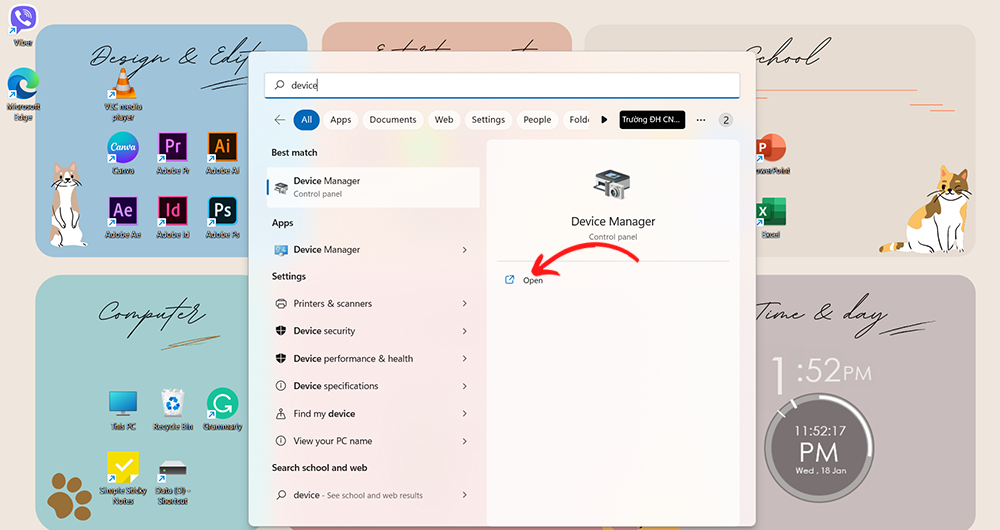Select the Apps filter tab

coord(341,120)
